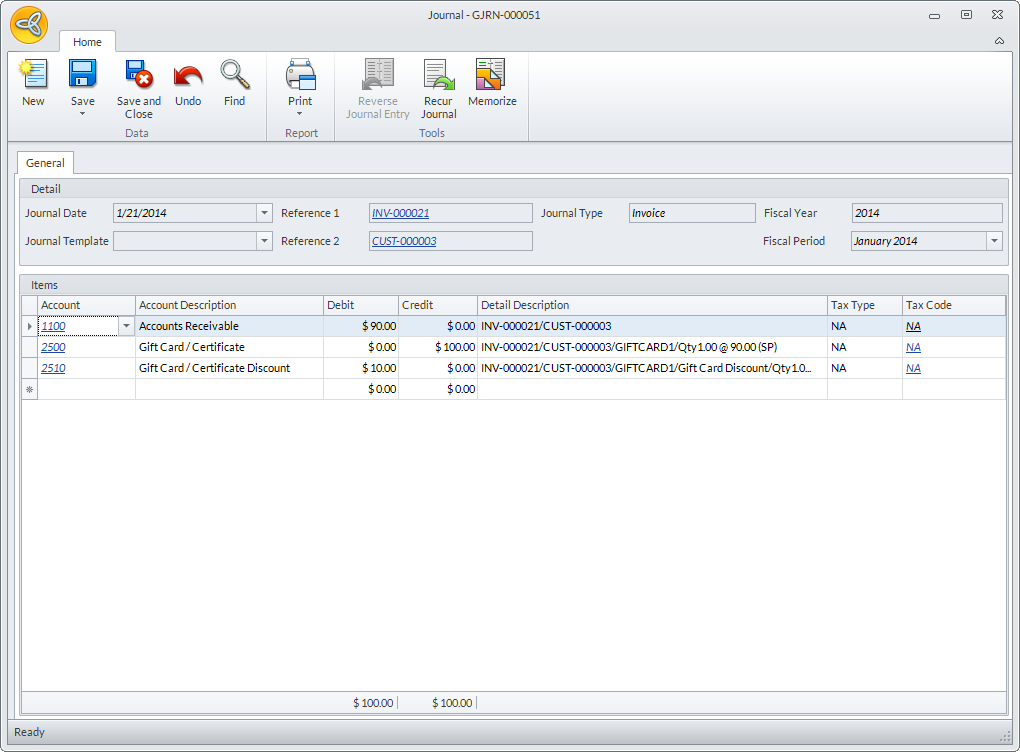The height and width of the screenshot is (752, 1020).
Task: Select the General tab
Action: pos(45,163)
